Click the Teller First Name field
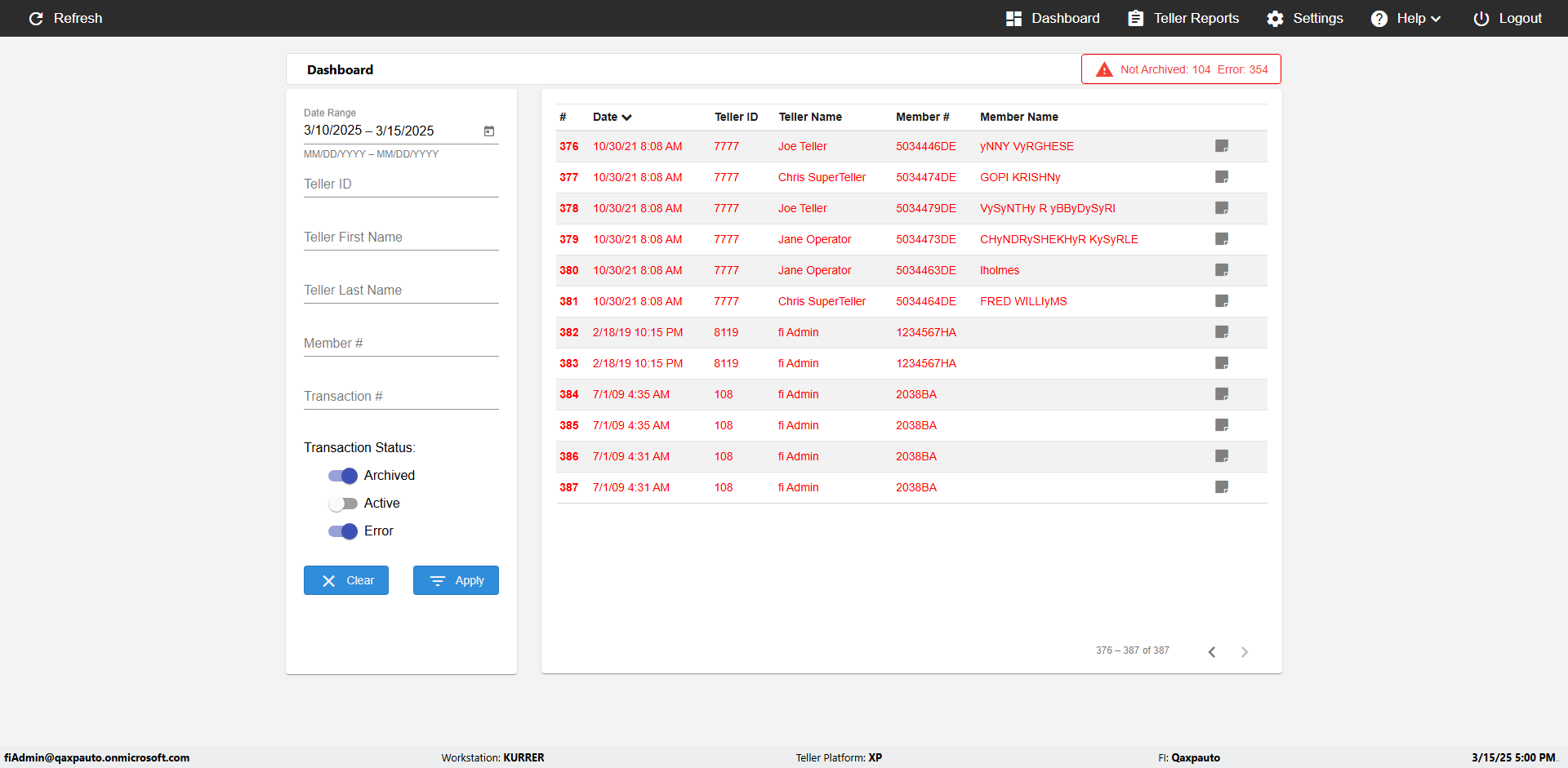1568x768 pixels. tap(401, 238)
